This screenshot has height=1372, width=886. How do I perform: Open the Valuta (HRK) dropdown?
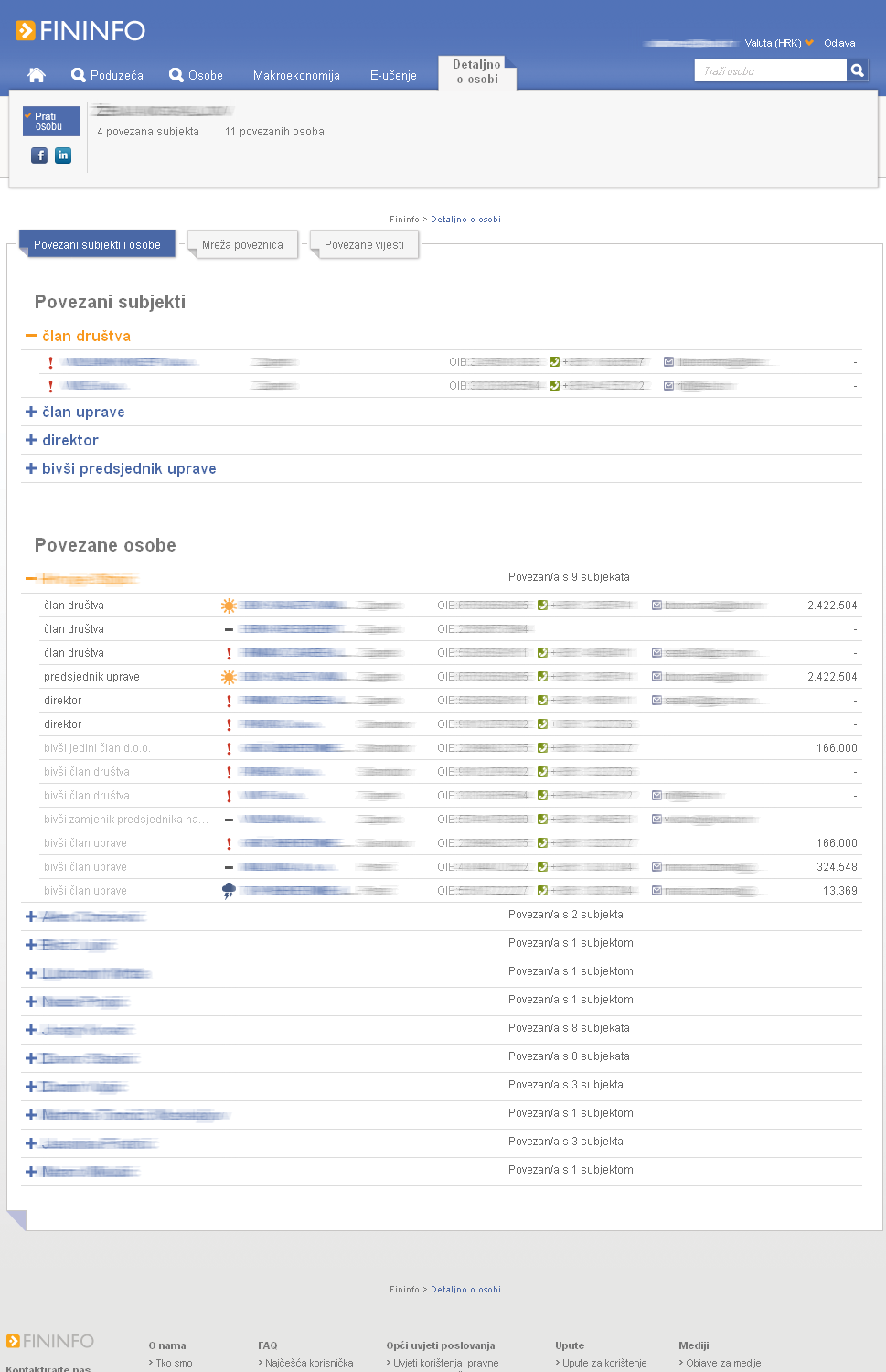pos(778,43)
